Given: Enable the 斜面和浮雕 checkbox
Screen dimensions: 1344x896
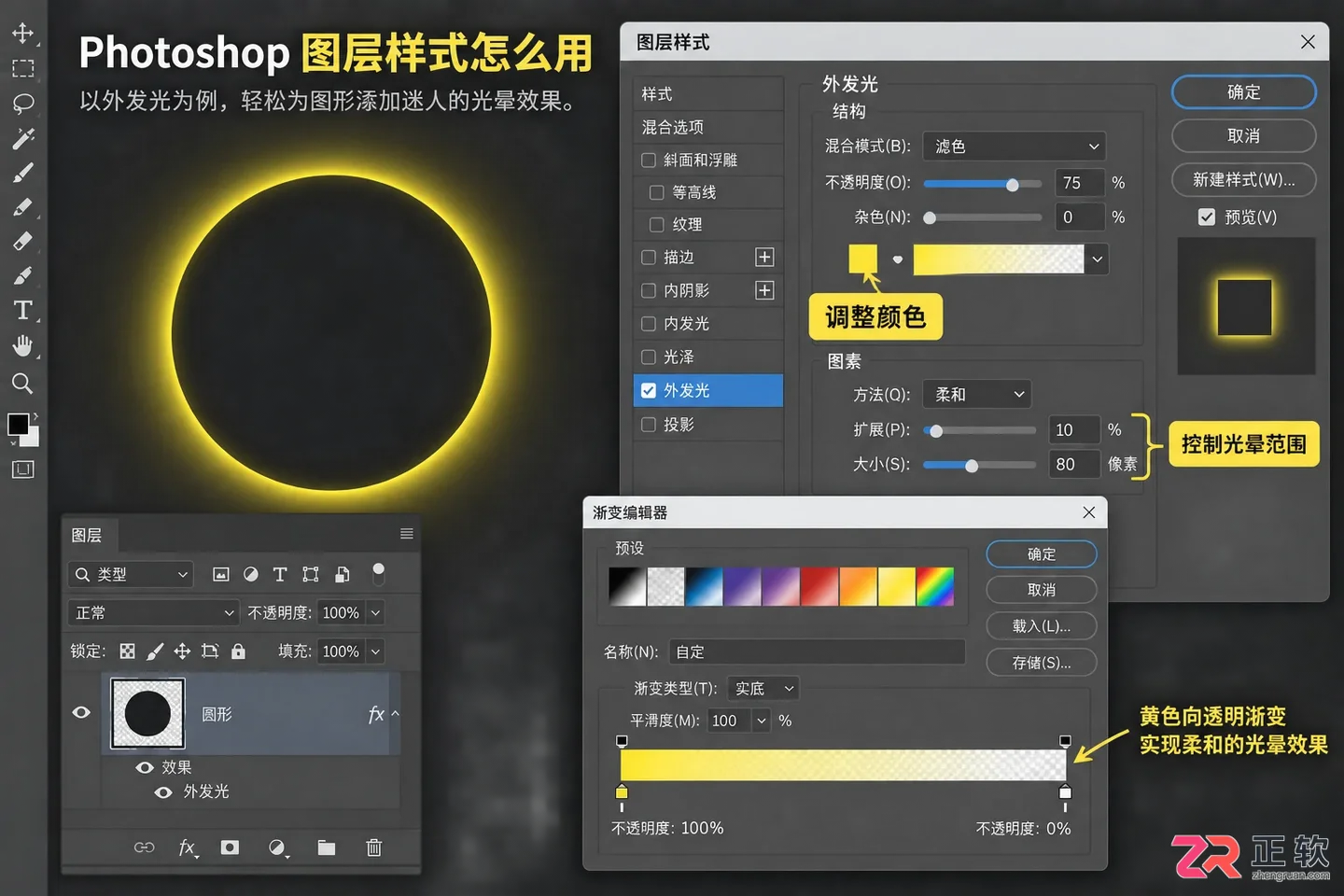Looking at the screenshot, I should pos(649,160).
